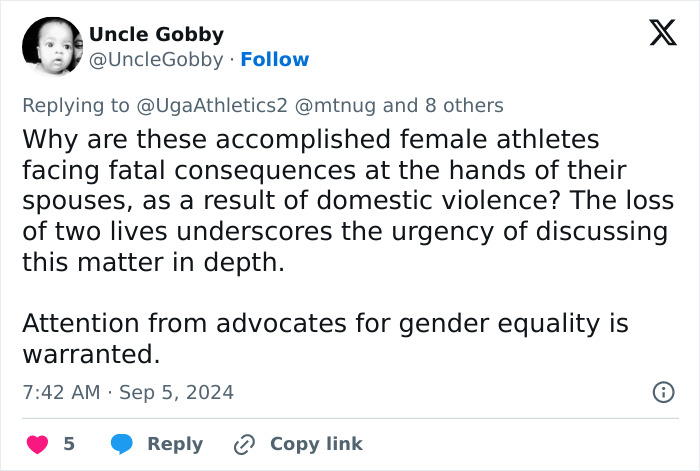Click the blue reply speech bubble icon
This screenshot has width=700, height=471.
122,444
